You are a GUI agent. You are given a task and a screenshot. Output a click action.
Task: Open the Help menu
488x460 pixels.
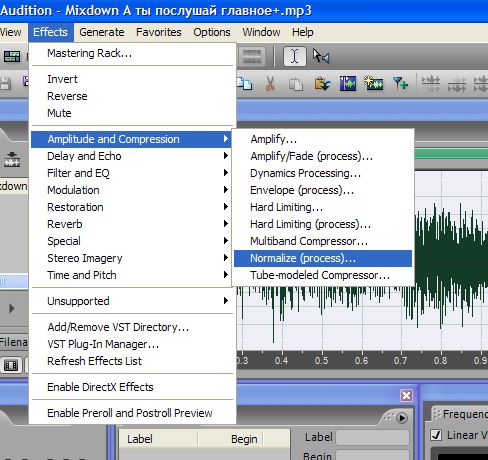(303, 32)
